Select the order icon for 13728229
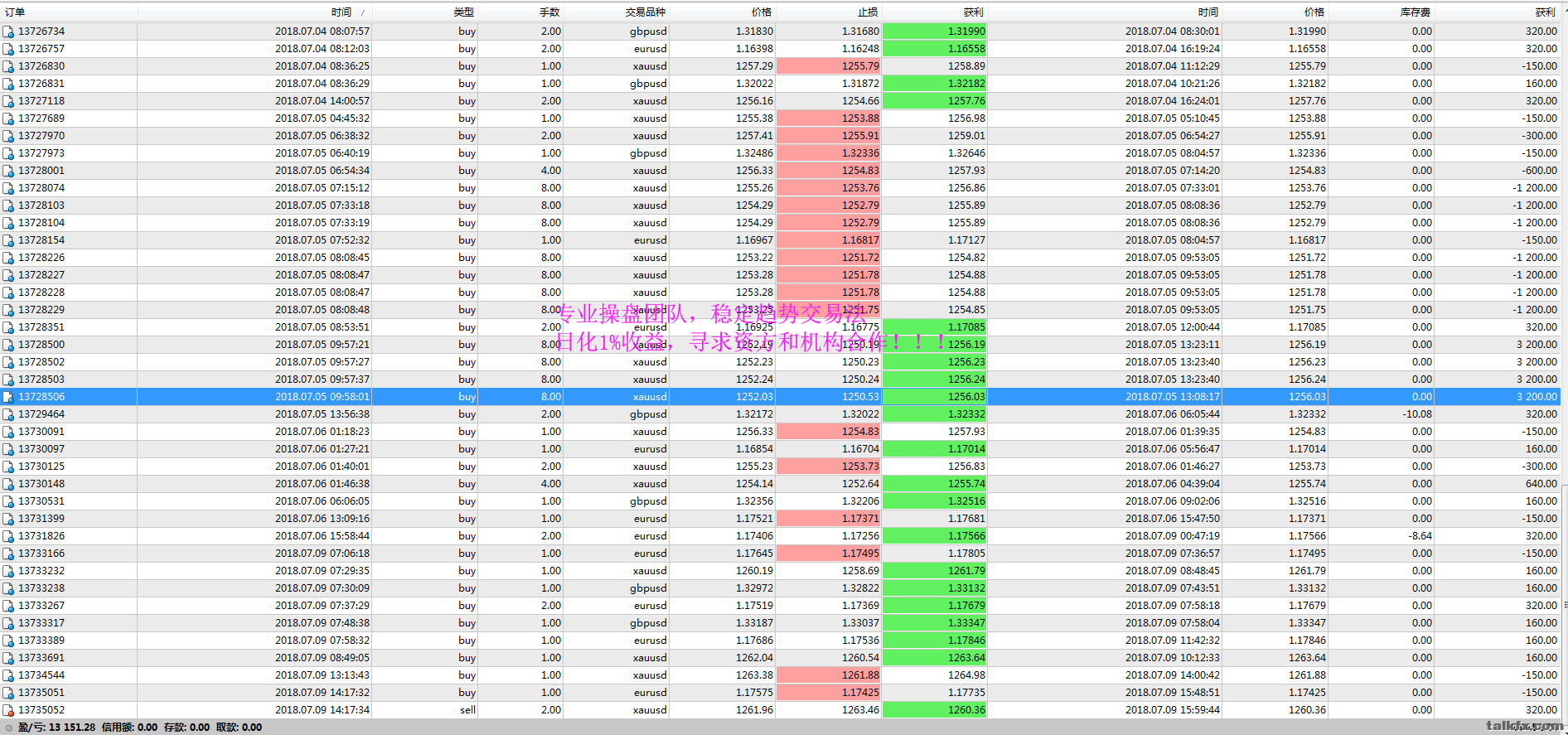This screenshot has height=735, width=1568. [x=8, y=310]
